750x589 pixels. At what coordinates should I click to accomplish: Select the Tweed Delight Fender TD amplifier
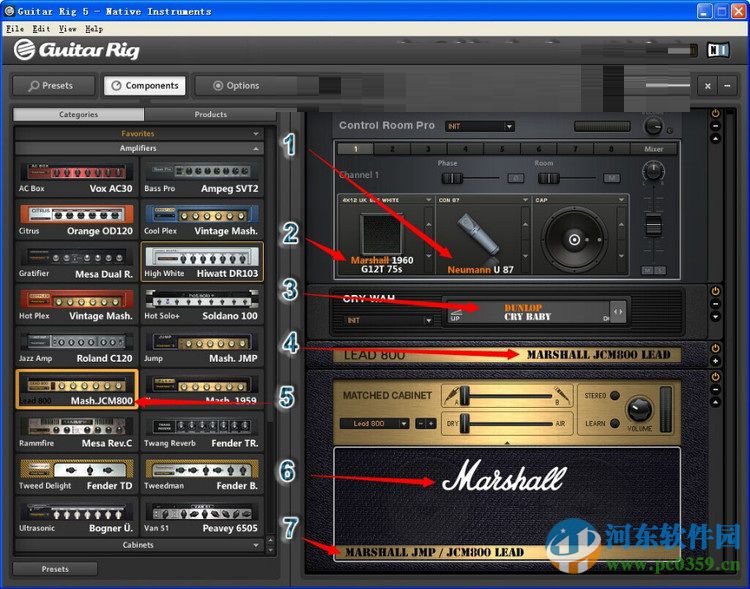pyautogui.click(x=77, y=473)
